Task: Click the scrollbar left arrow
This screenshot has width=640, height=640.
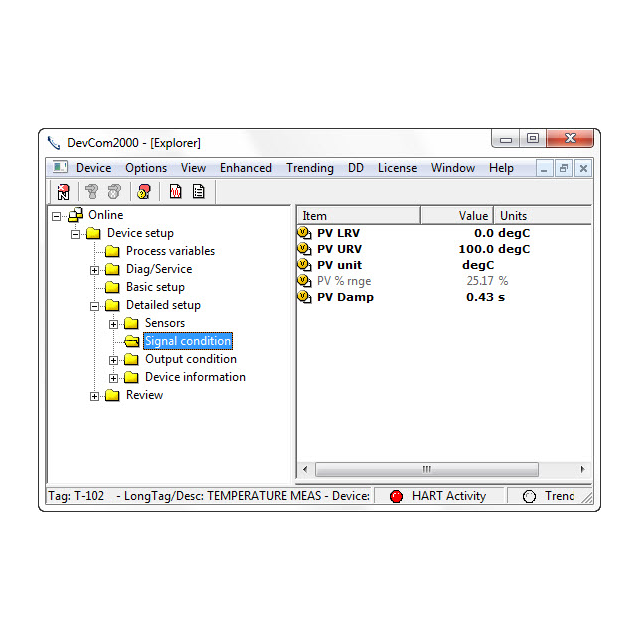Action: pyautogui.click(x=305, y=469)
